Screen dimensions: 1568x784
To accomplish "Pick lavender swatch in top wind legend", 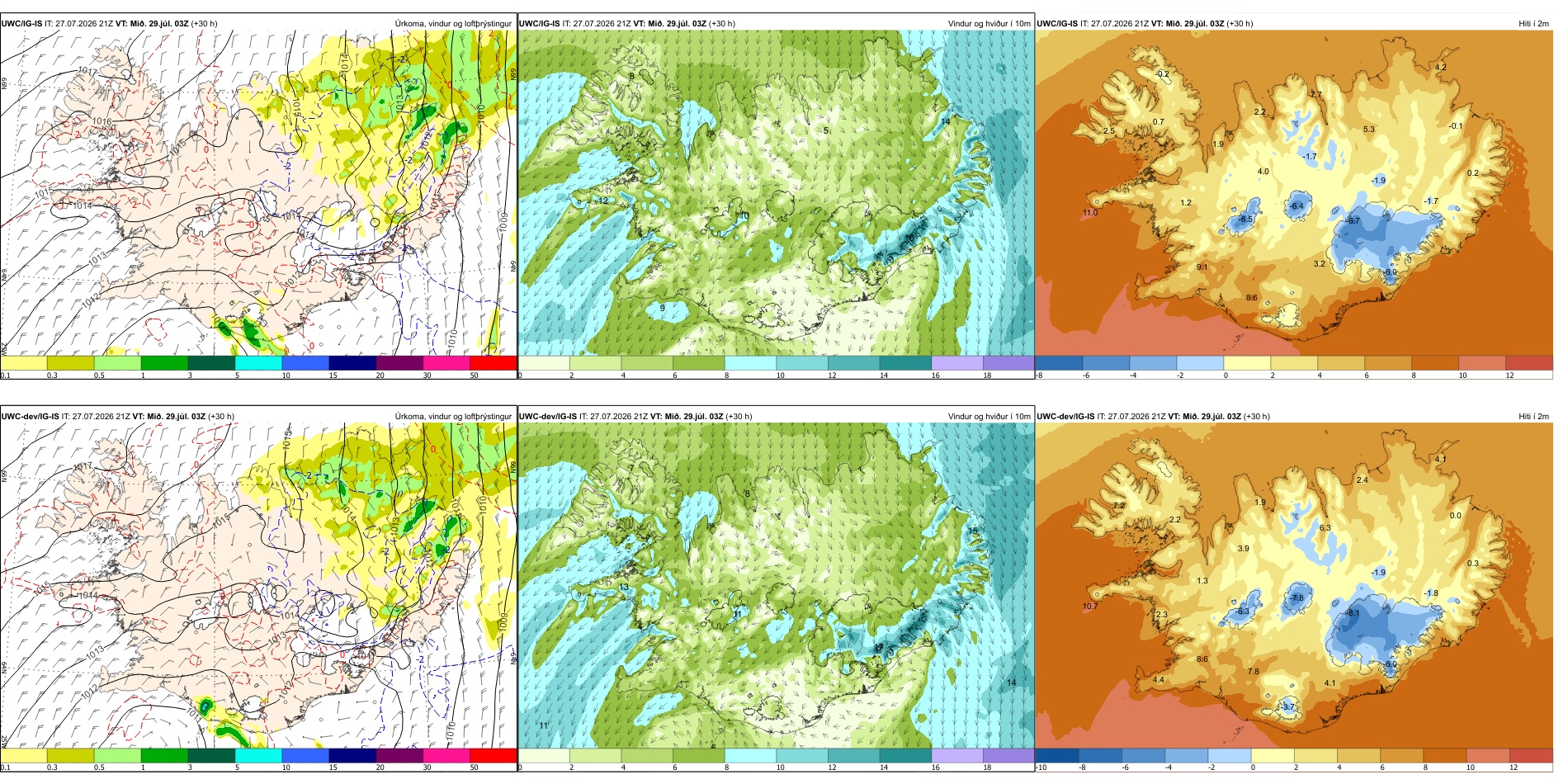I will (956, 362).
